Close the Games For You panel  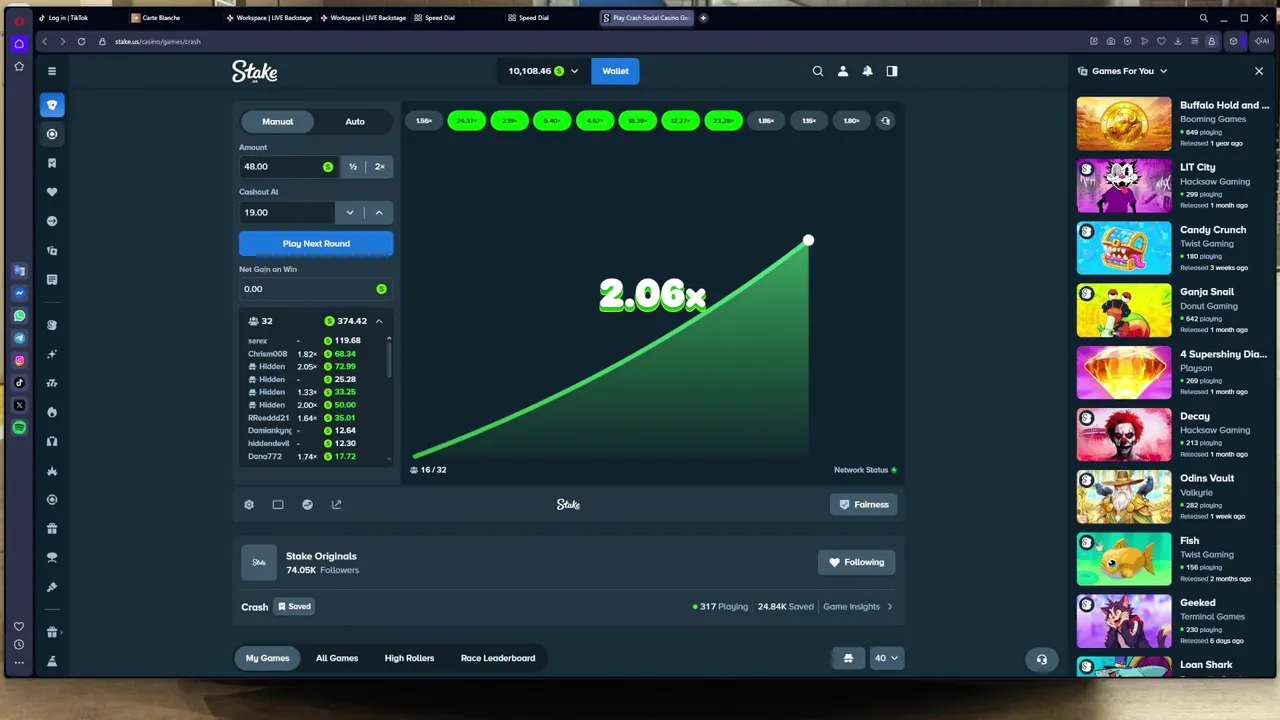coord(1259,71)
